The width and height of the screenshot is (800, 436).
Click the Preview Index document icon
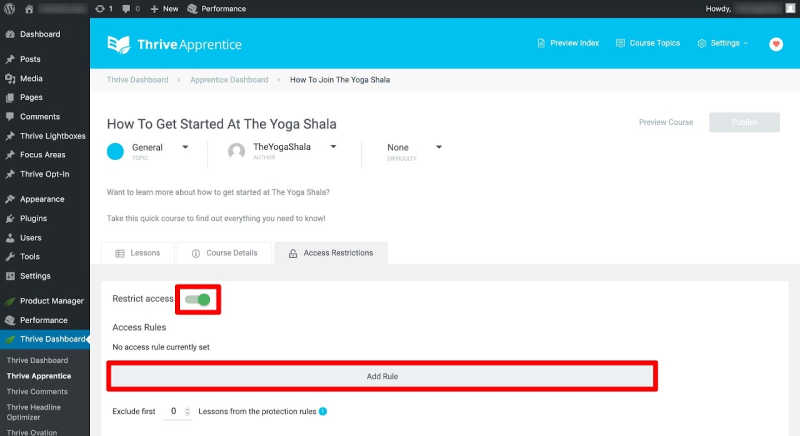541,43
